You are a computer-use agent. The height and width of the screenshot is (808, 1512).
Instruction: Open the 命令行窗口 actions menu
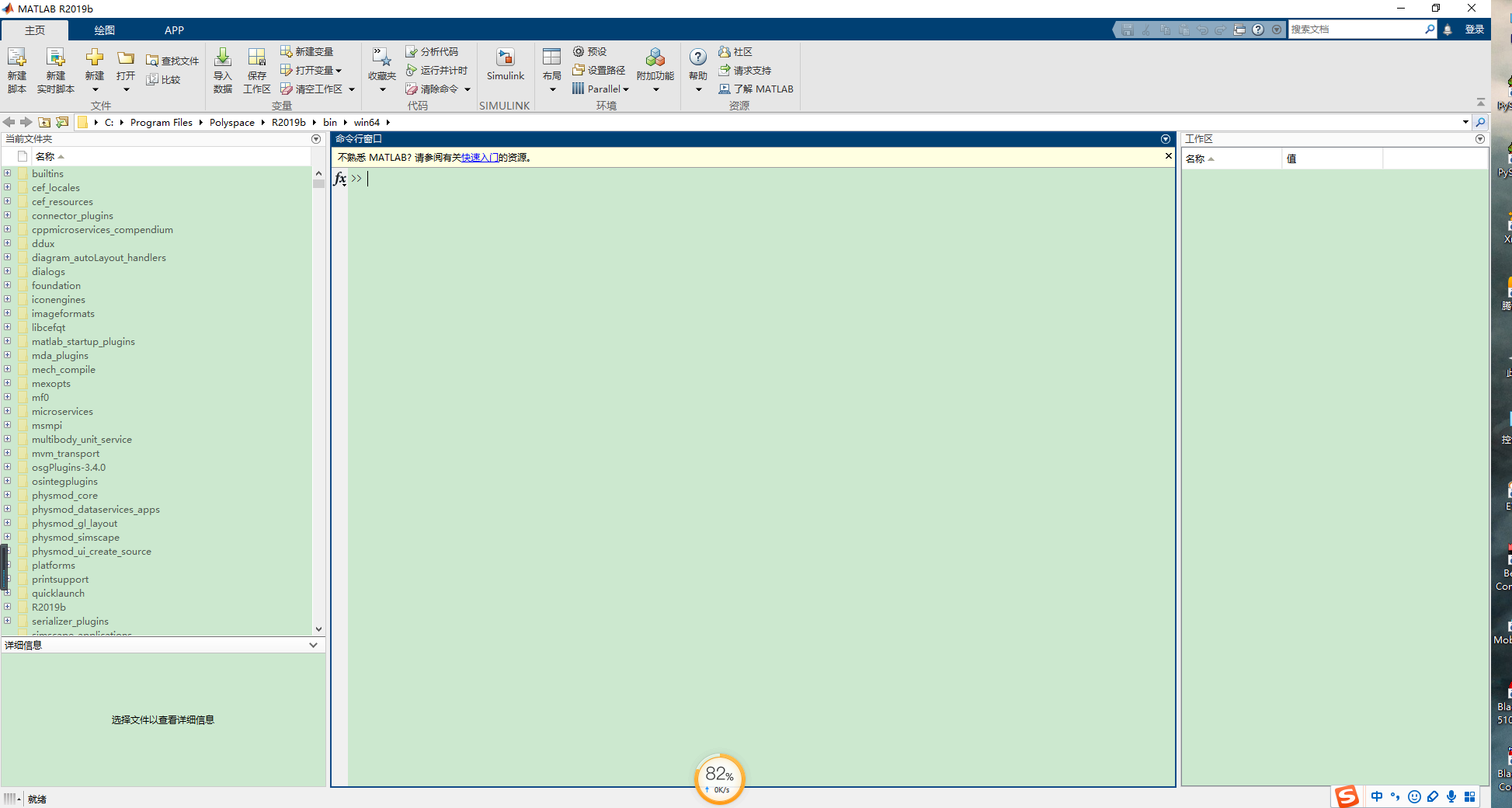1166,139
